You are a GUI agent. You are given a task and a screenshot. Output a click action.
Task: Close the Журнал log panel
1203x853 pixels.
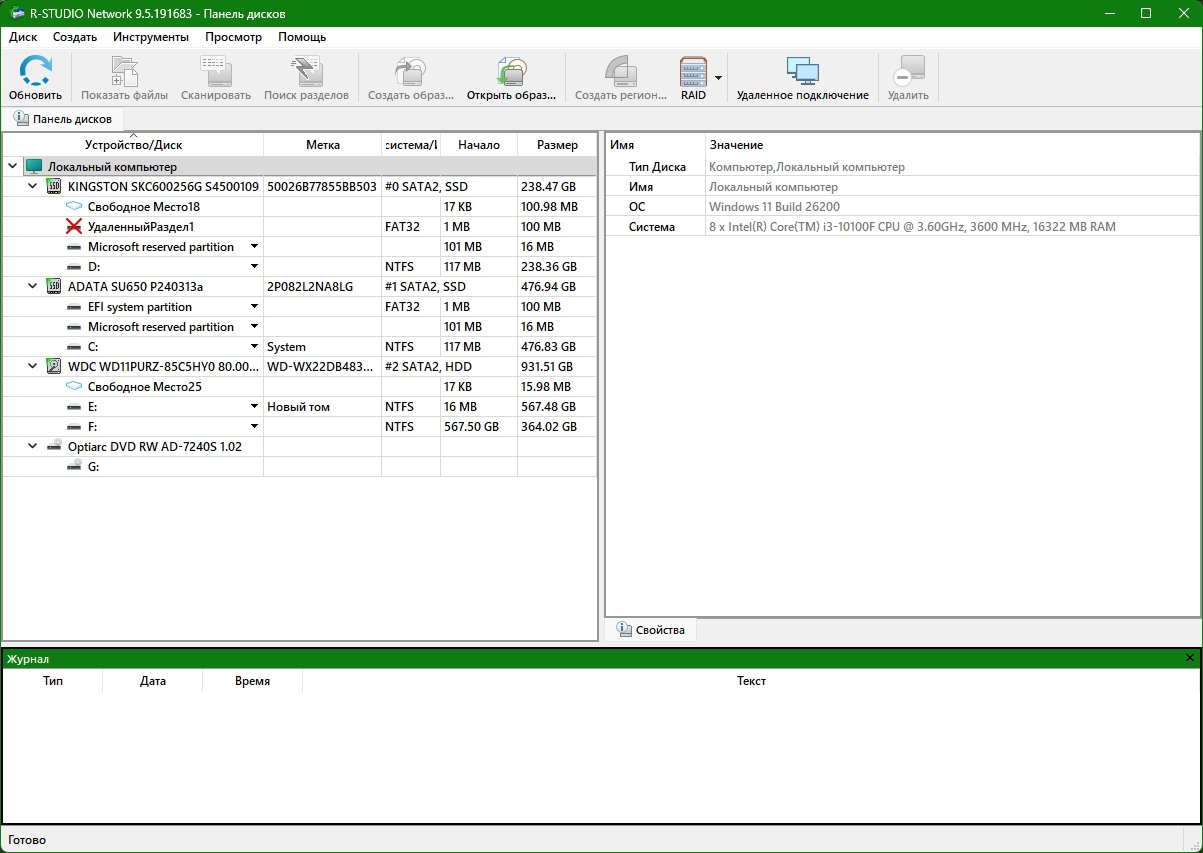point(1189,658)
